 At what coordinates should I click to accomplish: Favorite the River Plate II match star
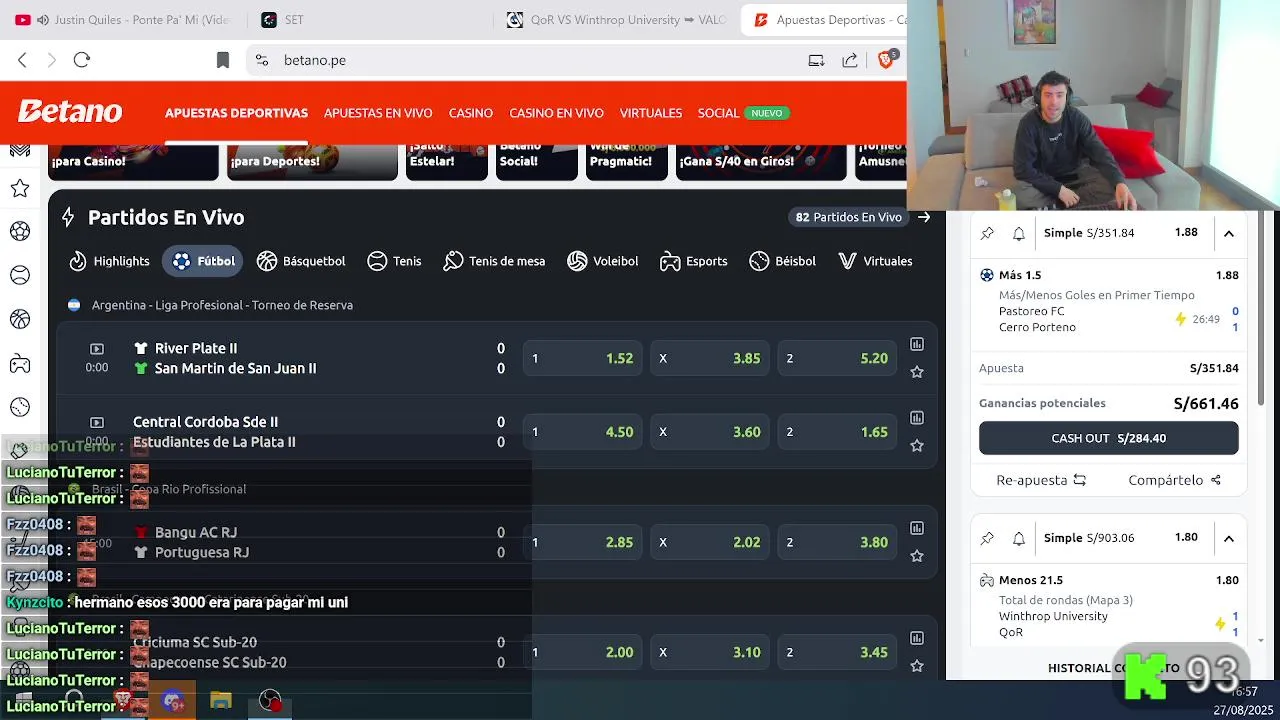(917, 372)
